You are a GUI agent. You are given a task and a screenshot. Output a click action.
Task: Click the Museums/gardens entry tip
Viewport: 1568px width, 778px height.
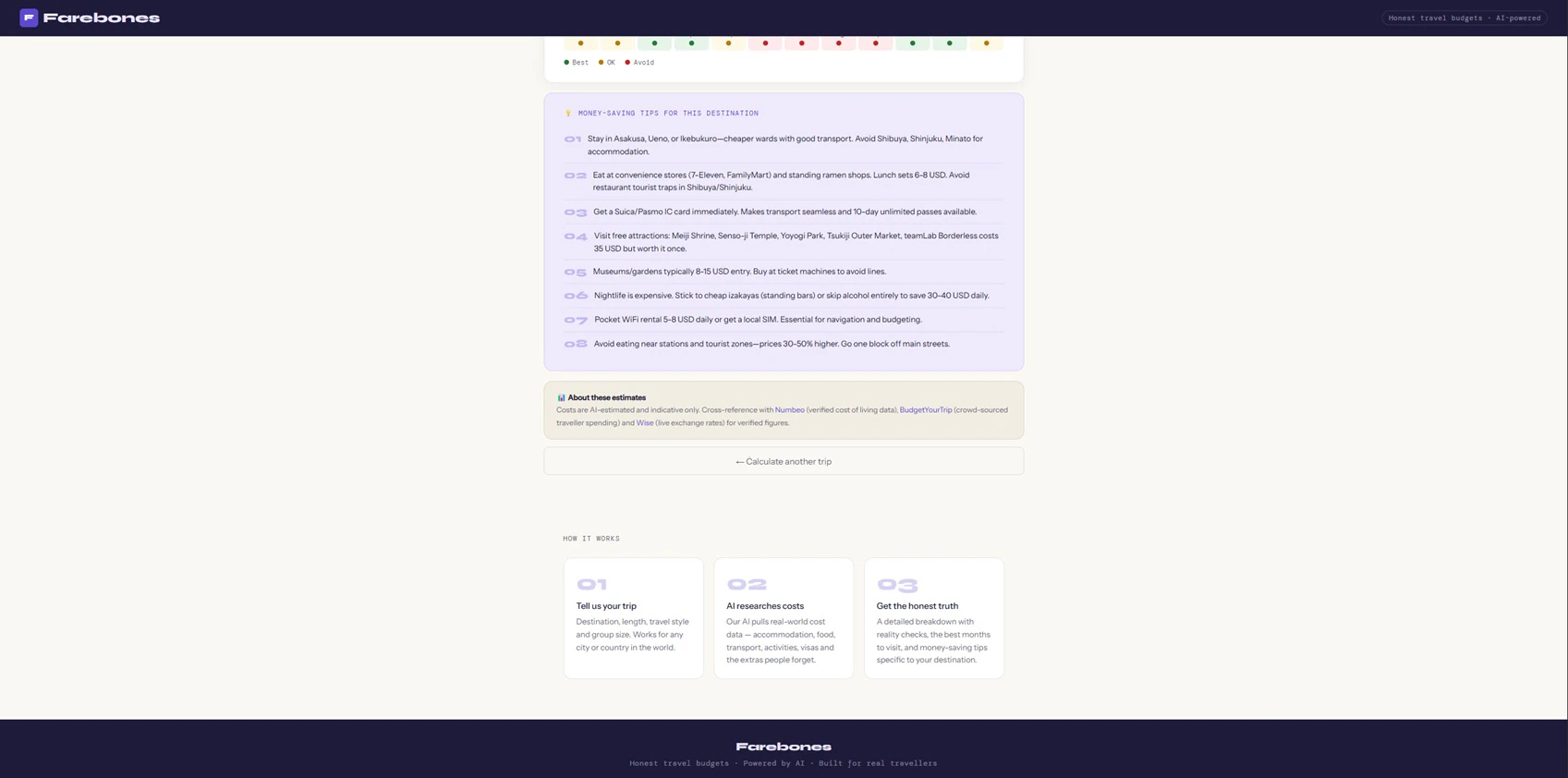tap(784, 272)
